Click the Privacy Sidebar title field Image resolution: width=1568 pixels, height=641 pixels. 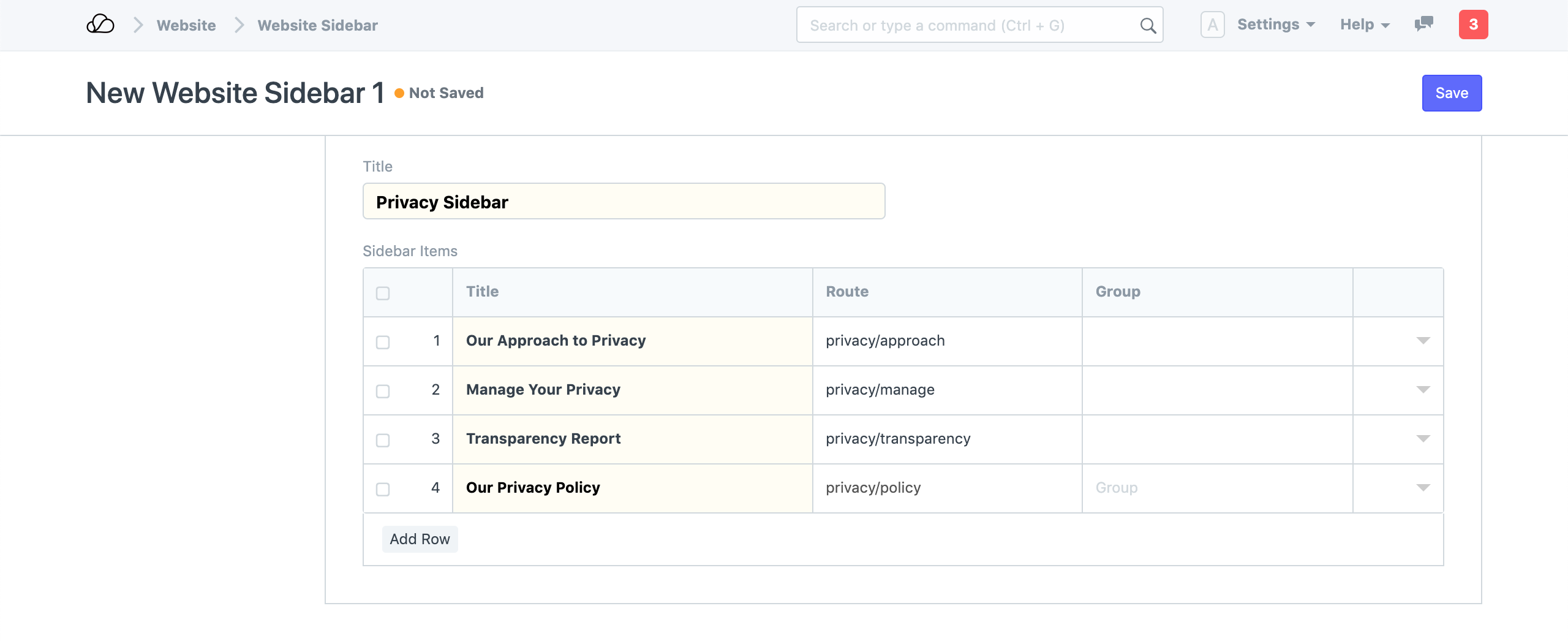pos(624,202)
